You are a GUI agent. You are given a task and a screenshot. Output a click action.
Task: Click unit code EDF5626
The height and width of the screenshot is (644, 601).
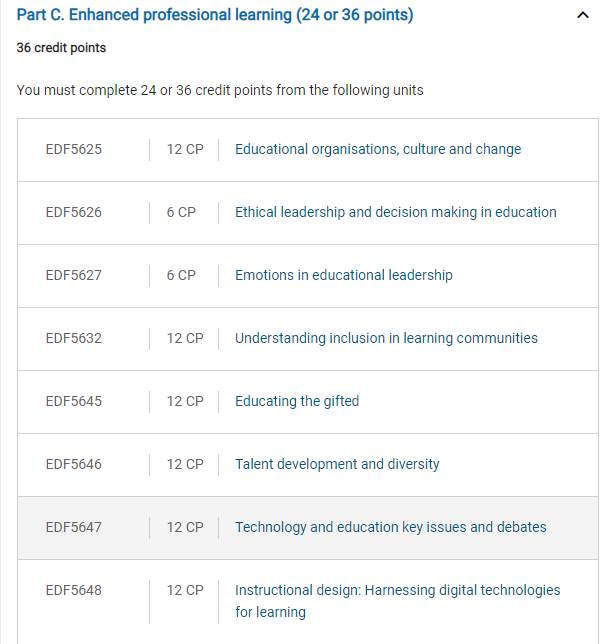point(74,212)
